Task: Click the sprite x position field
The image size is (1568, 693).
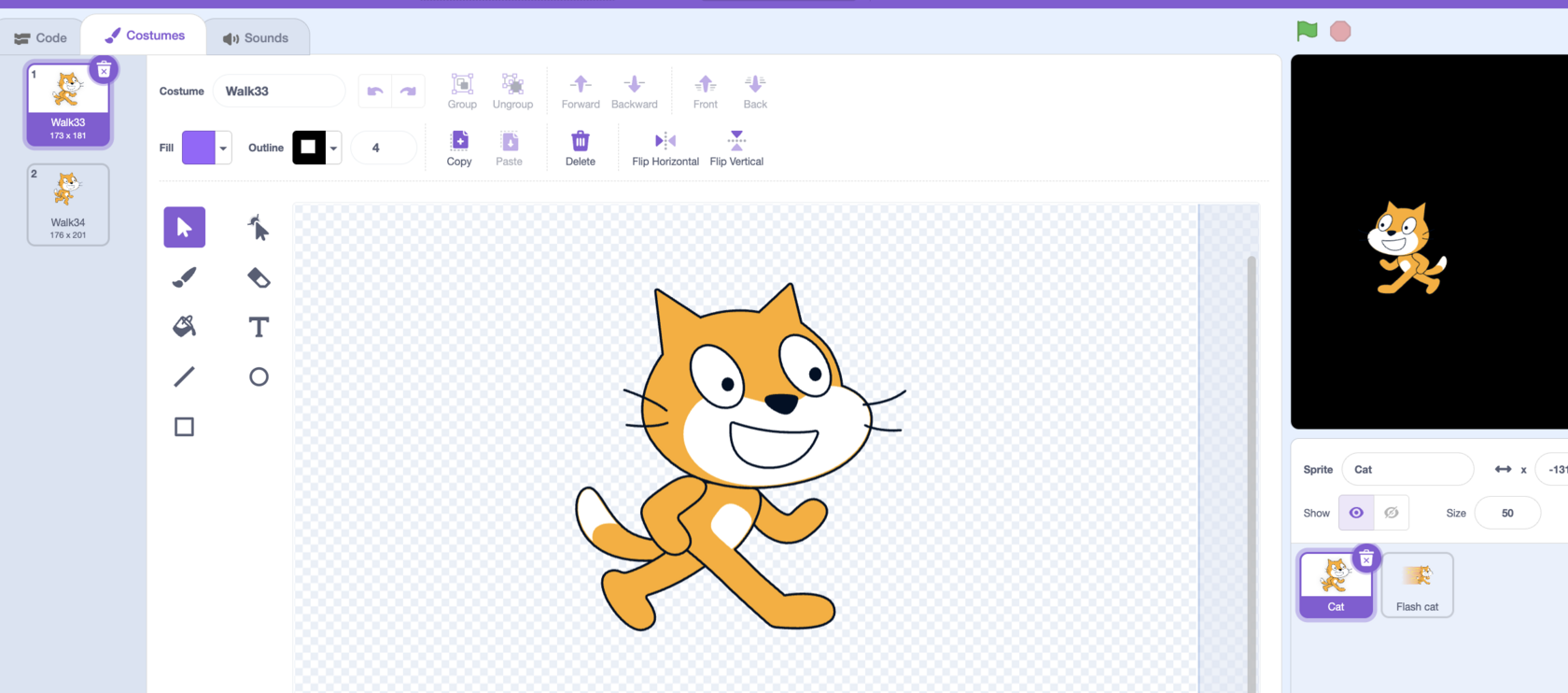Action: (x=1552, y=469)
